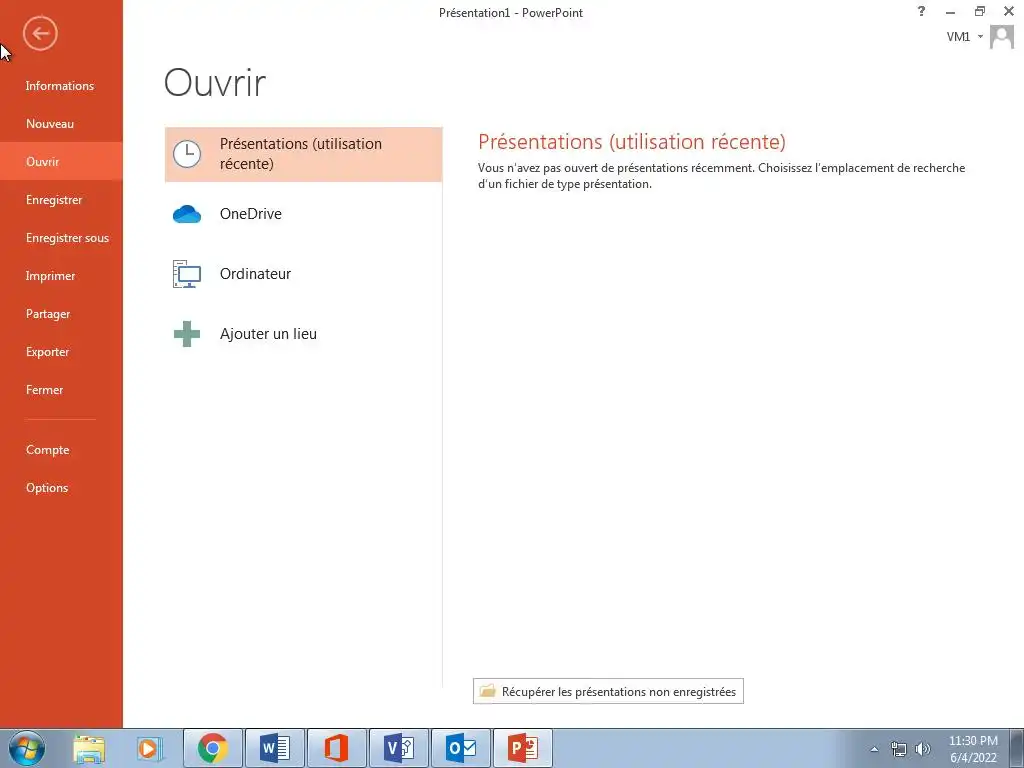Open Windows Explorer from the taskbar
The image size is (1024, 768).
click(89, 749)
